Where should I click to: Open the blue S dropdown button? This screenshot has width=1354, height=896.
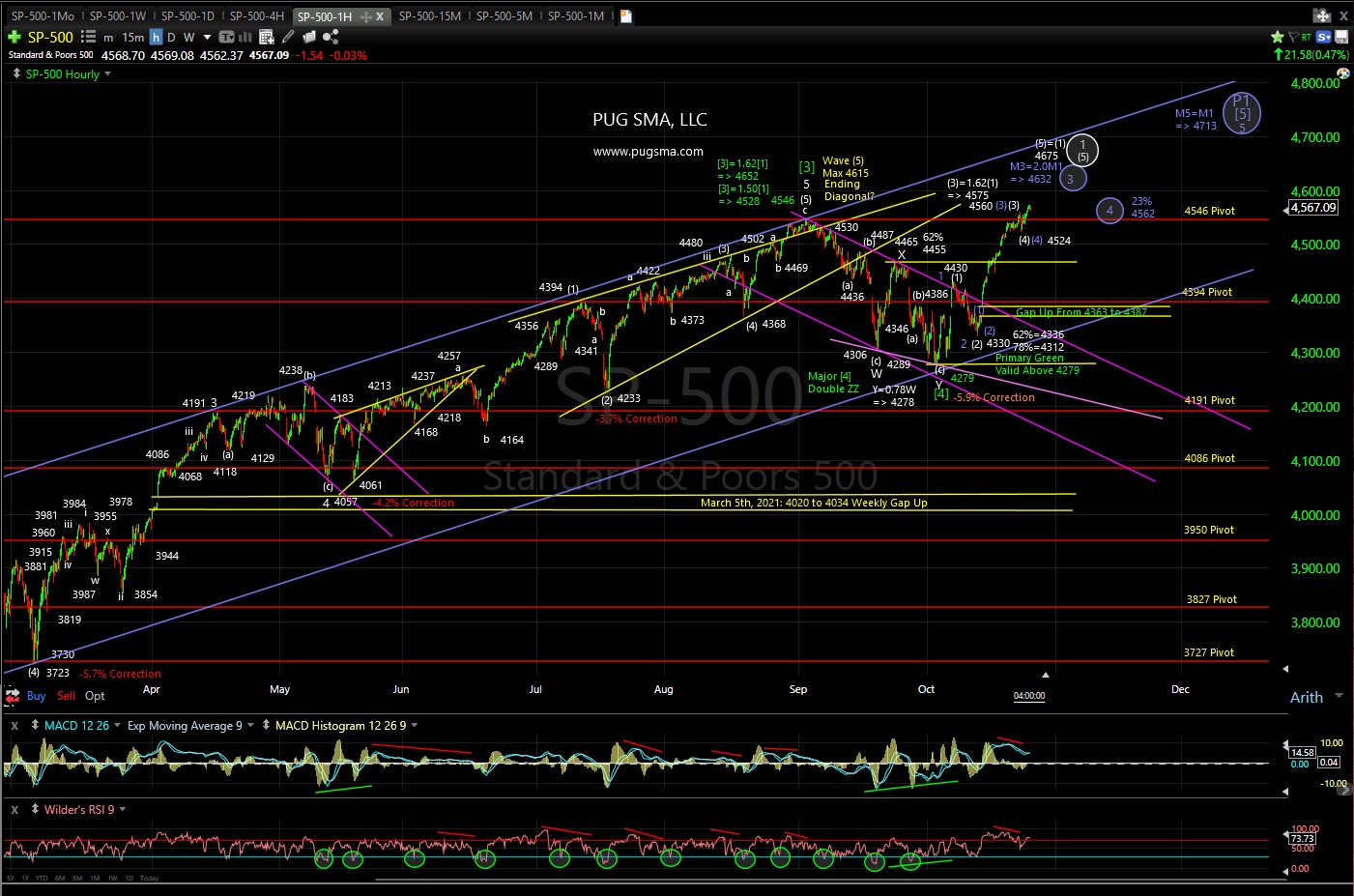pyautogui.click(x=1324, y=38)
